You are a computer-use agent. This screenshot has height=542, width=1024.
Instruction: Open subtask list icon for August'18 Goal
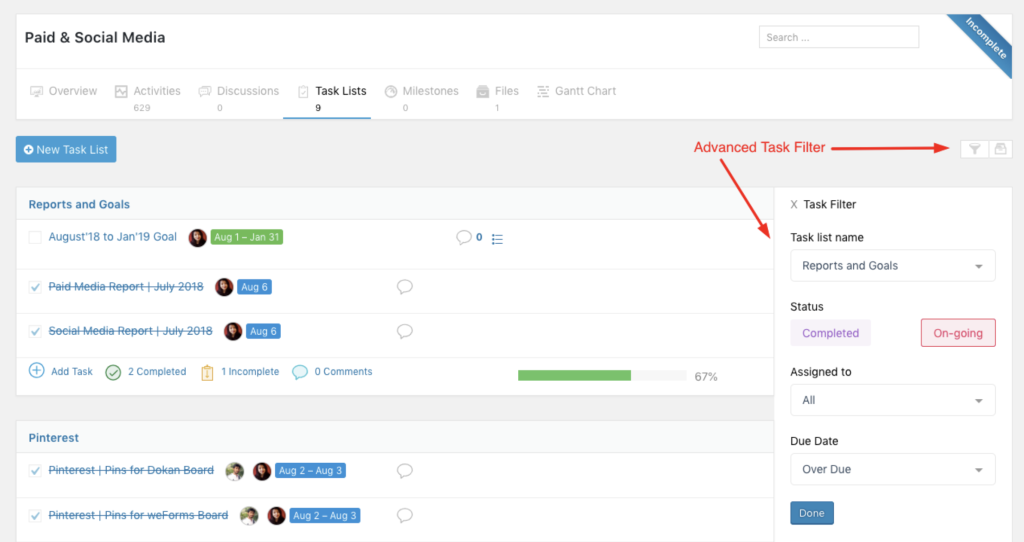click(x=497, y=239)
